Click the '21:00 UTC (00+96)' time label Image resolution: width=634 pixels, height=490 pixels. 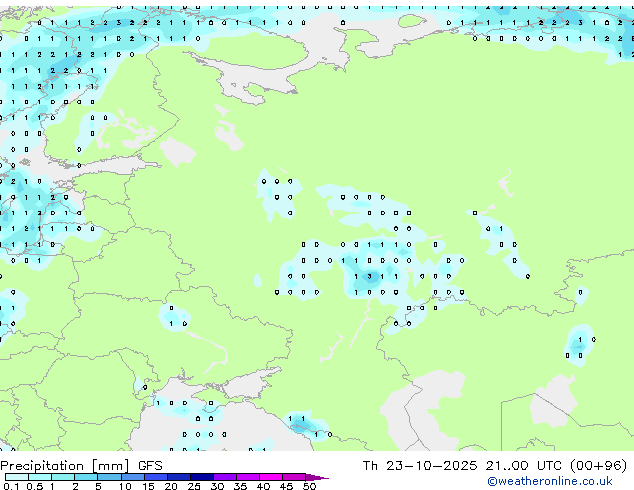[x=556, y=466]
